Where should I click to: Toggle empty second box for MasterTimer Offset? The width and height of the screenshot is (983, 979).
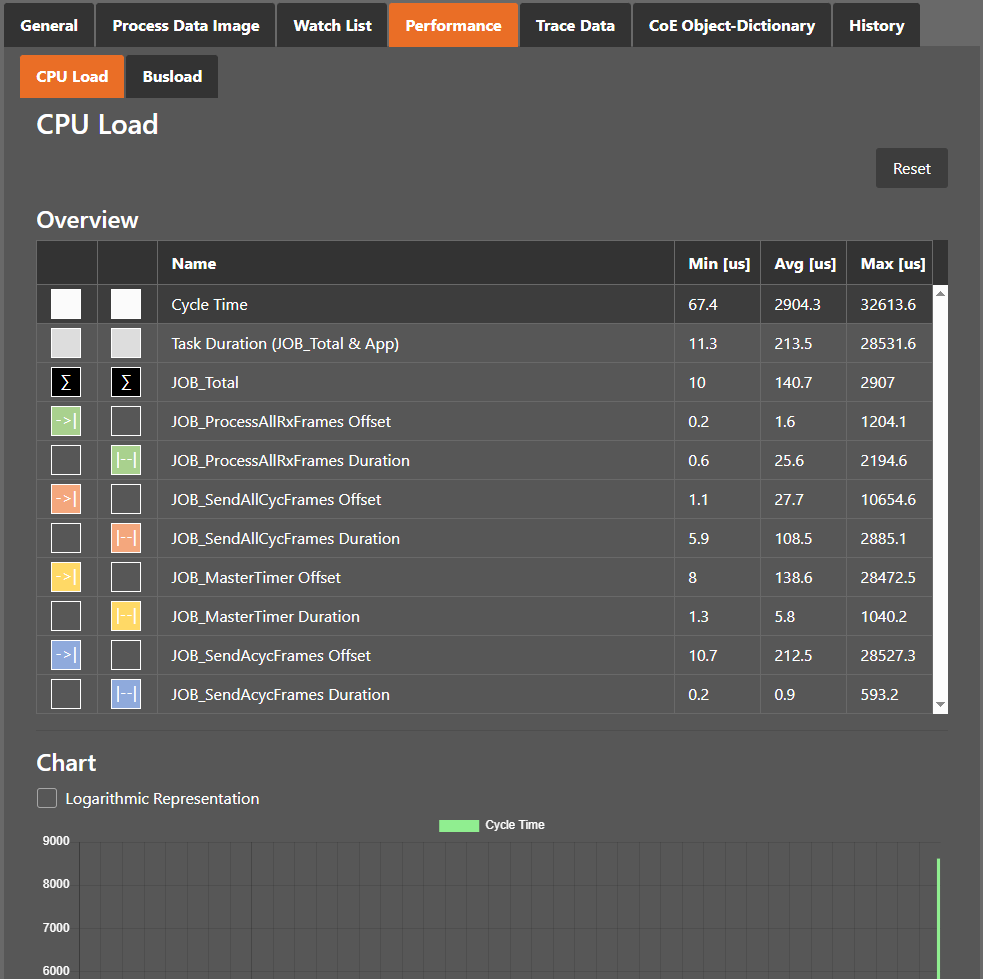pos(126,577)
